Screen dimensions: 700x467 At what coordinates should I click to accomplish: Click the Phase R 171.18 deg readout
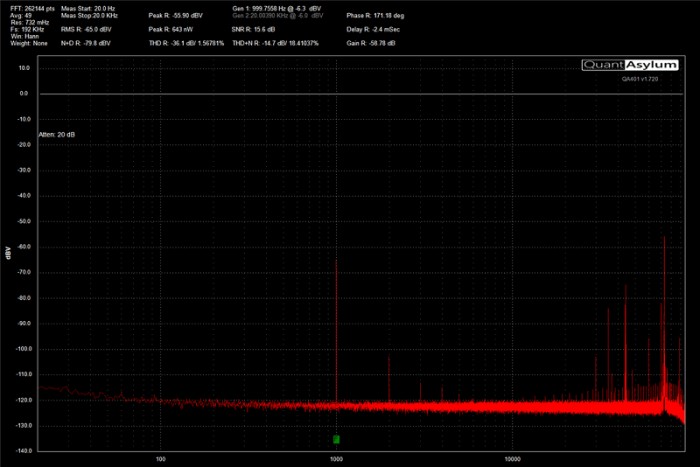click(375, 16)
